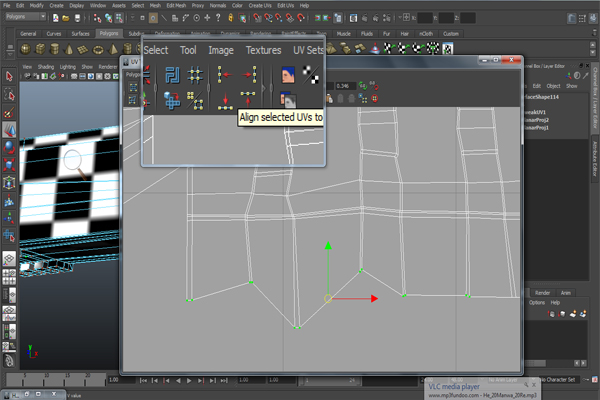Click the 0.346 UV value field
Viewport: 600px width, 400px height.
click(x=345, y=86)
